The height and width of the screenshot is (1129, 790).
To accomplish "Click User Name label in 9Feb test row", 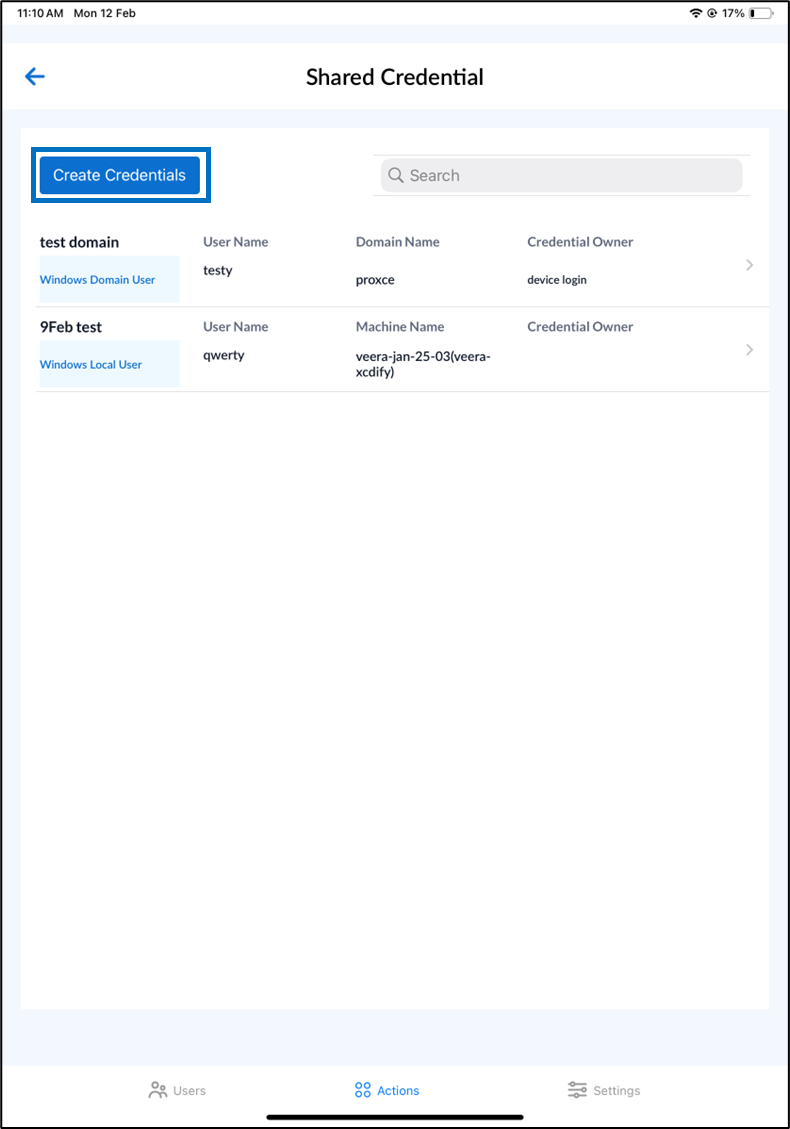I will tap(235, 327).
